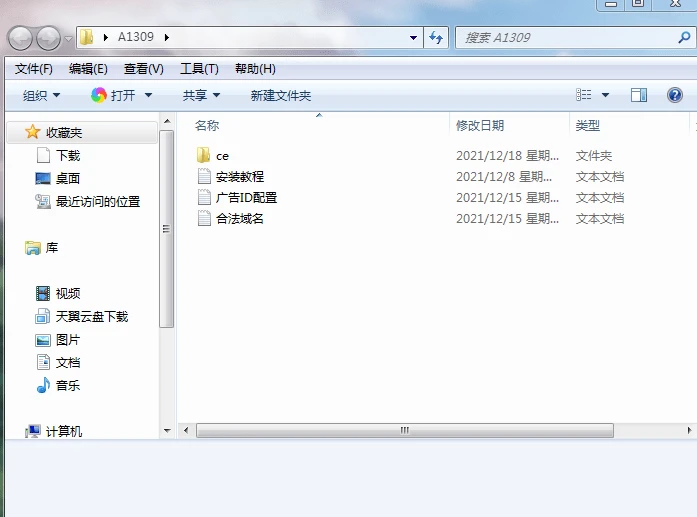Toggle the preview pane icon
Screen dimensions: 697x517
pos(639,95)
